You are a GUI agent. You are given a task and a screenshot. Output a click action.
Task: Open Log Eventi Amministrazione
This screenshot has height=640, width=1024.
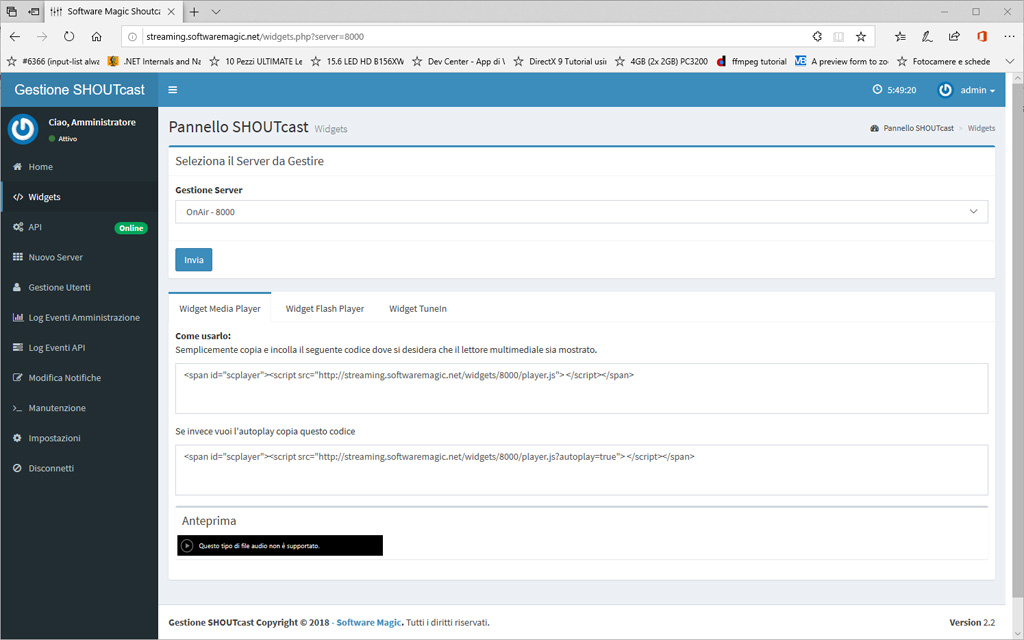(x=79, y=317)
